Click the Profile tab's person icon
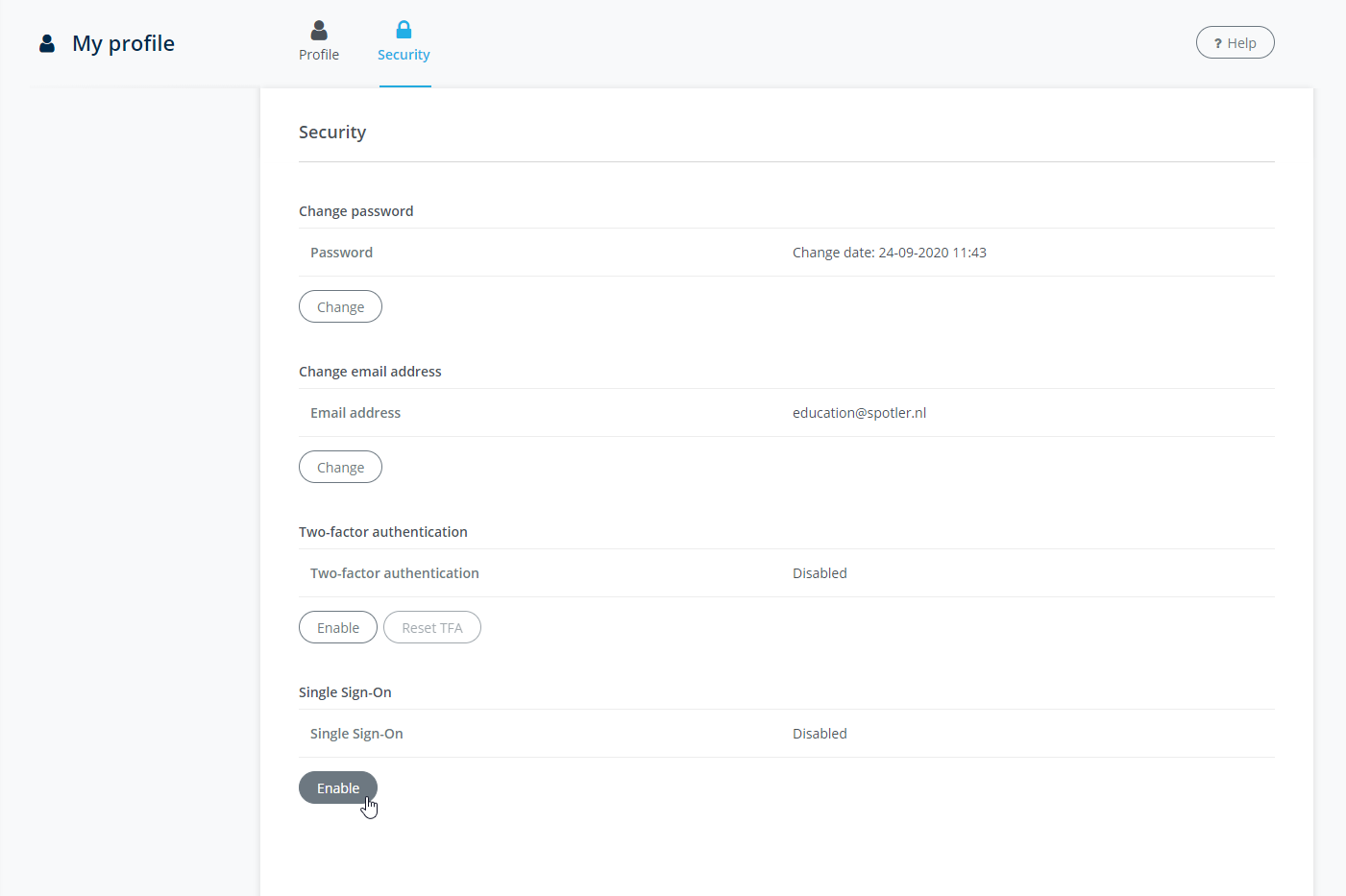The image size is (1346, 896). 319,31
